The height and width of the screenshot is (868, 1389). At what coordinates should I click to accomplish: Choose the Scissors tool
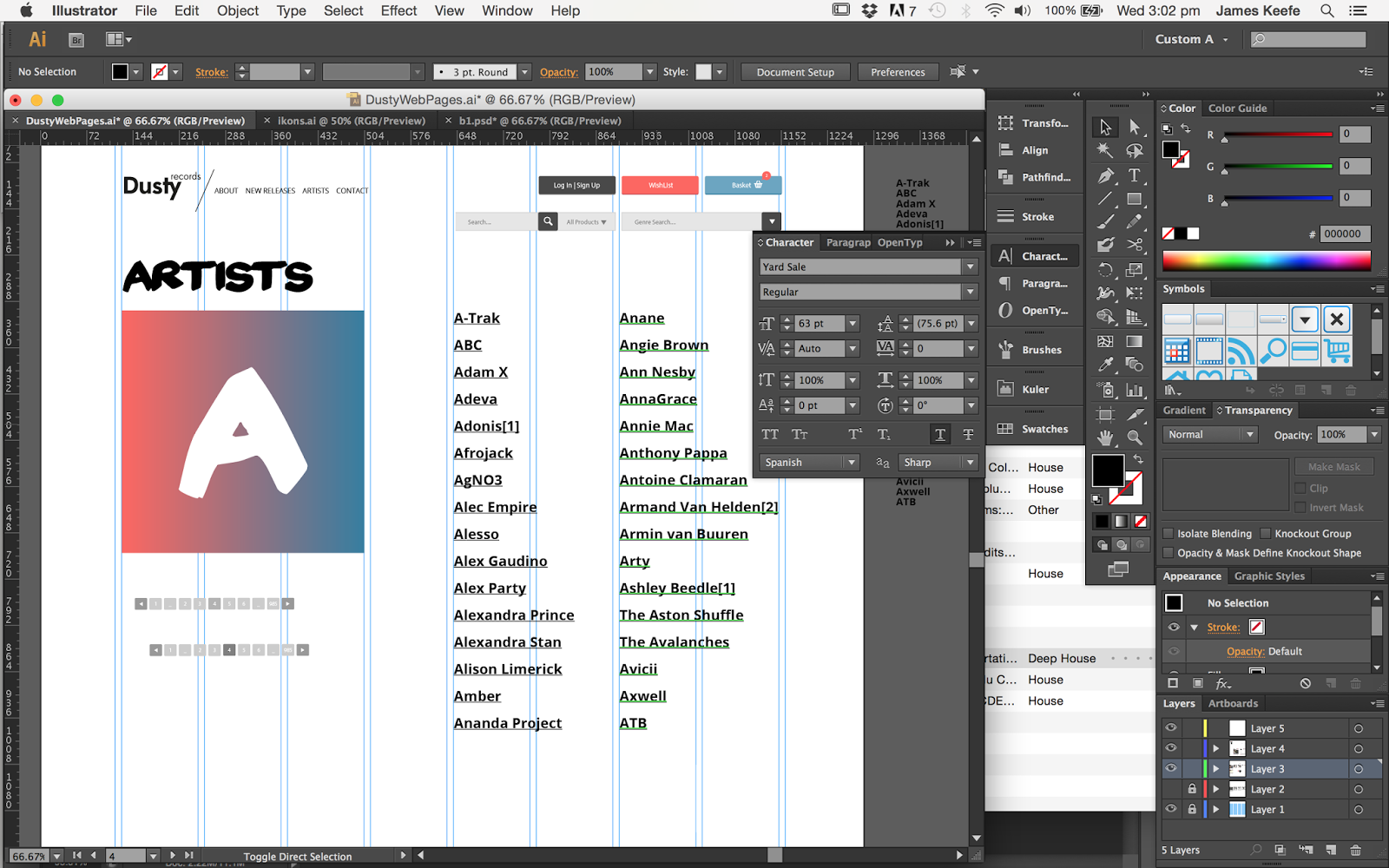(1135, 246)
